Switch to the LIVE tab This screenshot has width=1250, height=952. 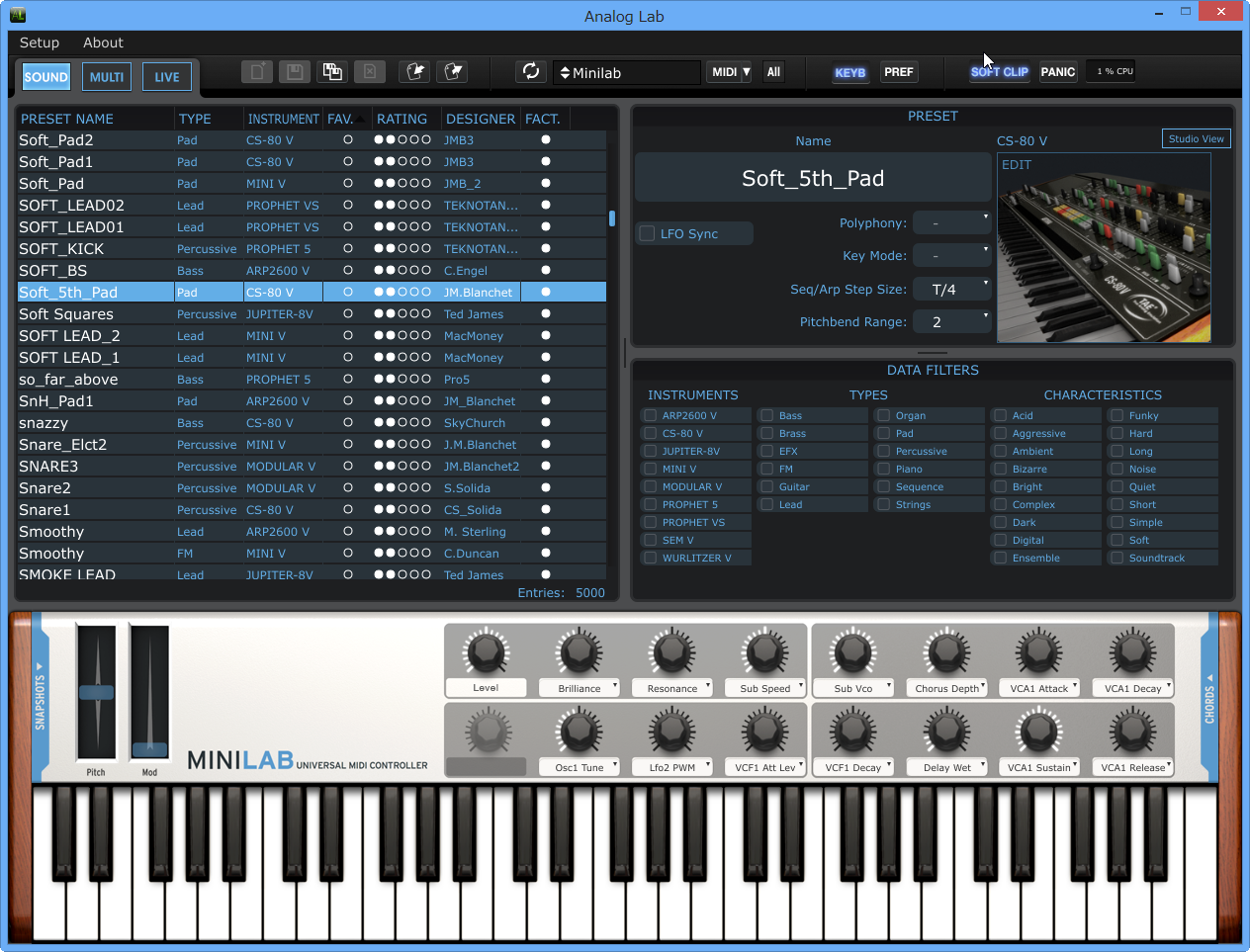click(167, 77)
